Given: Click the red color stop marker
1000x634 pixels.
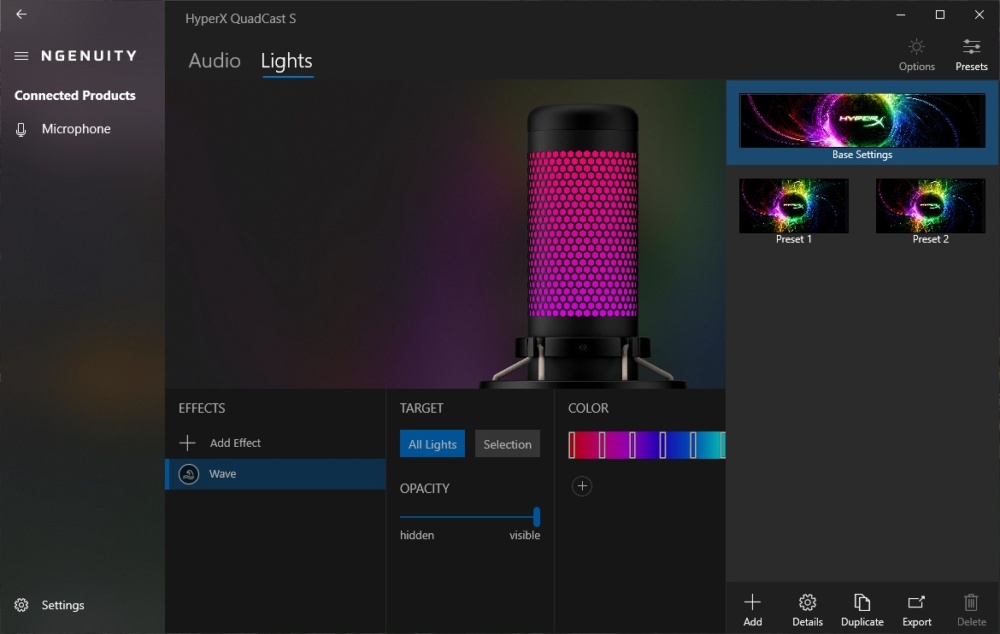Looking at the screenshot, I should click(x=572, y=445).
